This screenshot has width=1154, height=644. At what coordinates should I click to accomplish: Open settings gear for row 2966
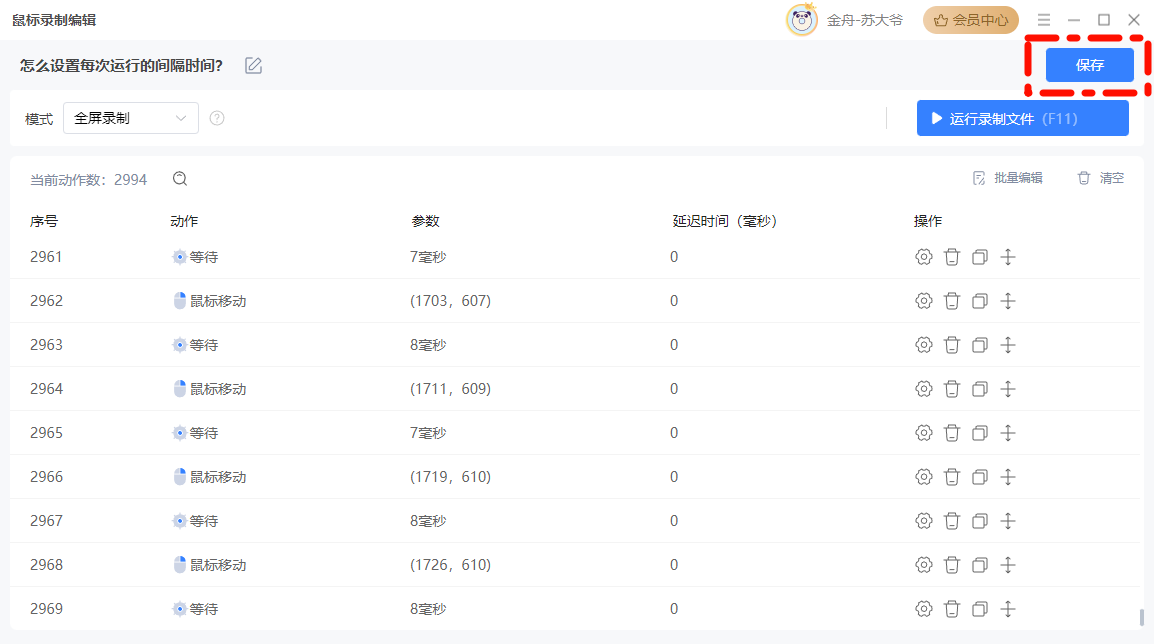pos(924,477)
